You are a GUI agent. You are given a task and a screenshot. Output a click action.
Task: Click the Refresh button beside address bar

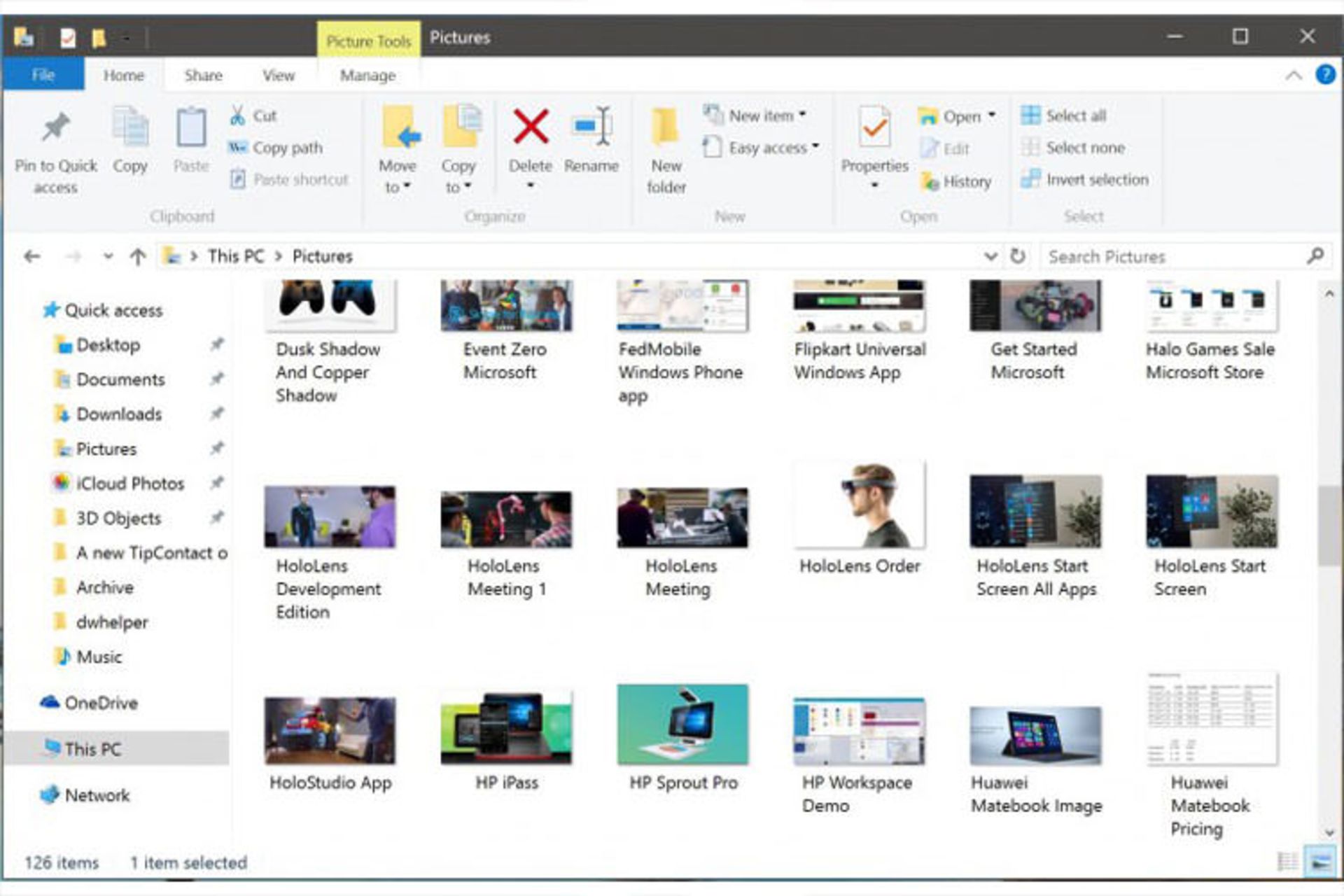tap(1018, 256)
